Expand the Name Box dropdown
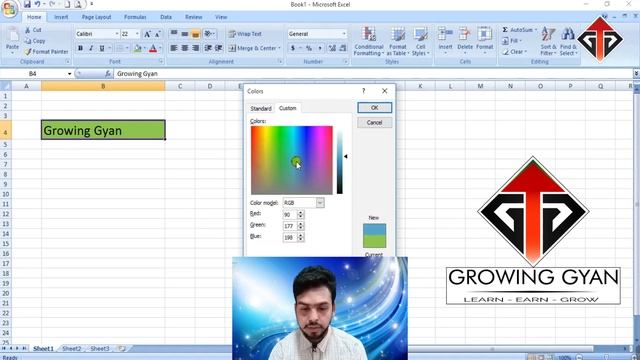The height and width of the screenshot is (360, 640). click(69, 74)
